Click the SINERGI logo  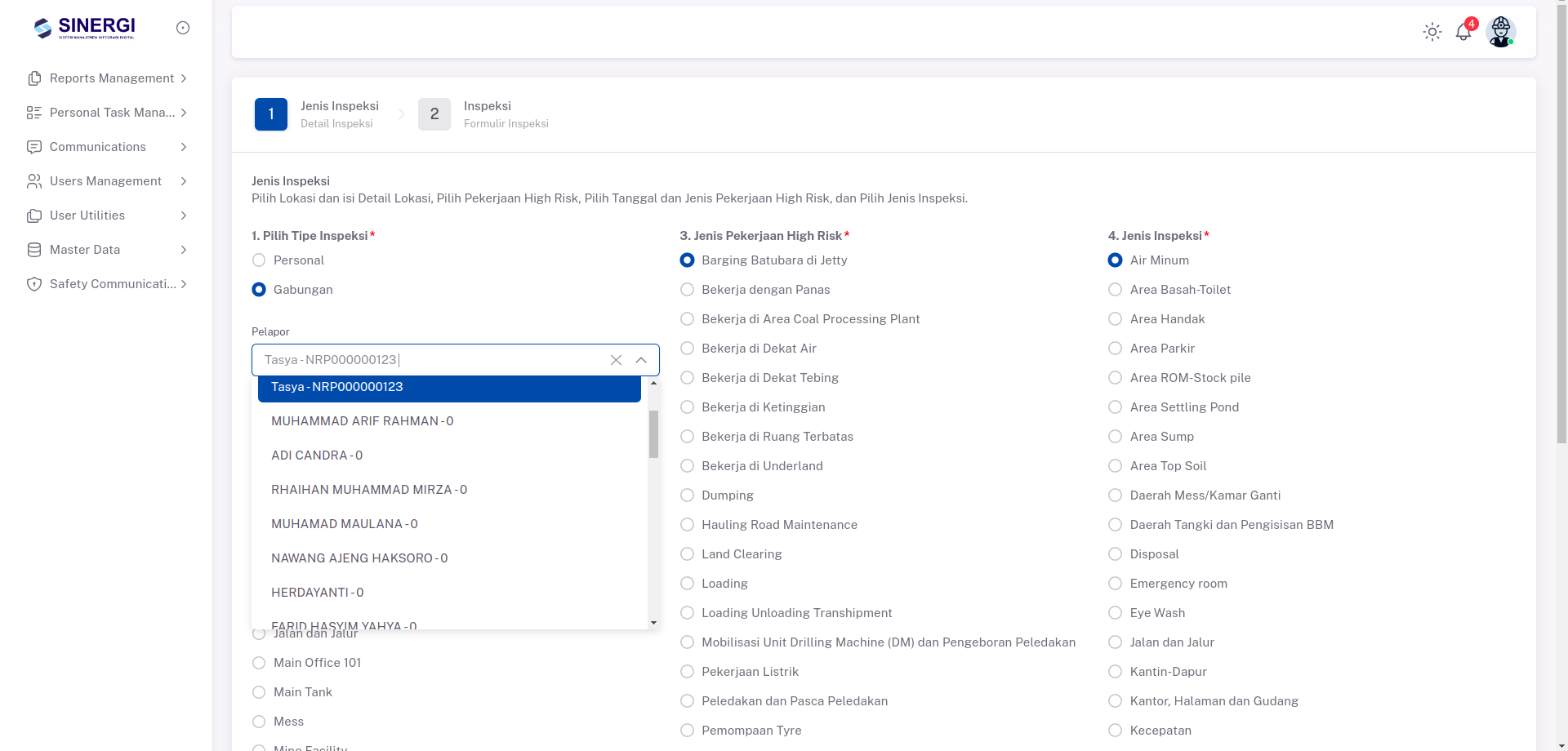click(x=85, y=28)
